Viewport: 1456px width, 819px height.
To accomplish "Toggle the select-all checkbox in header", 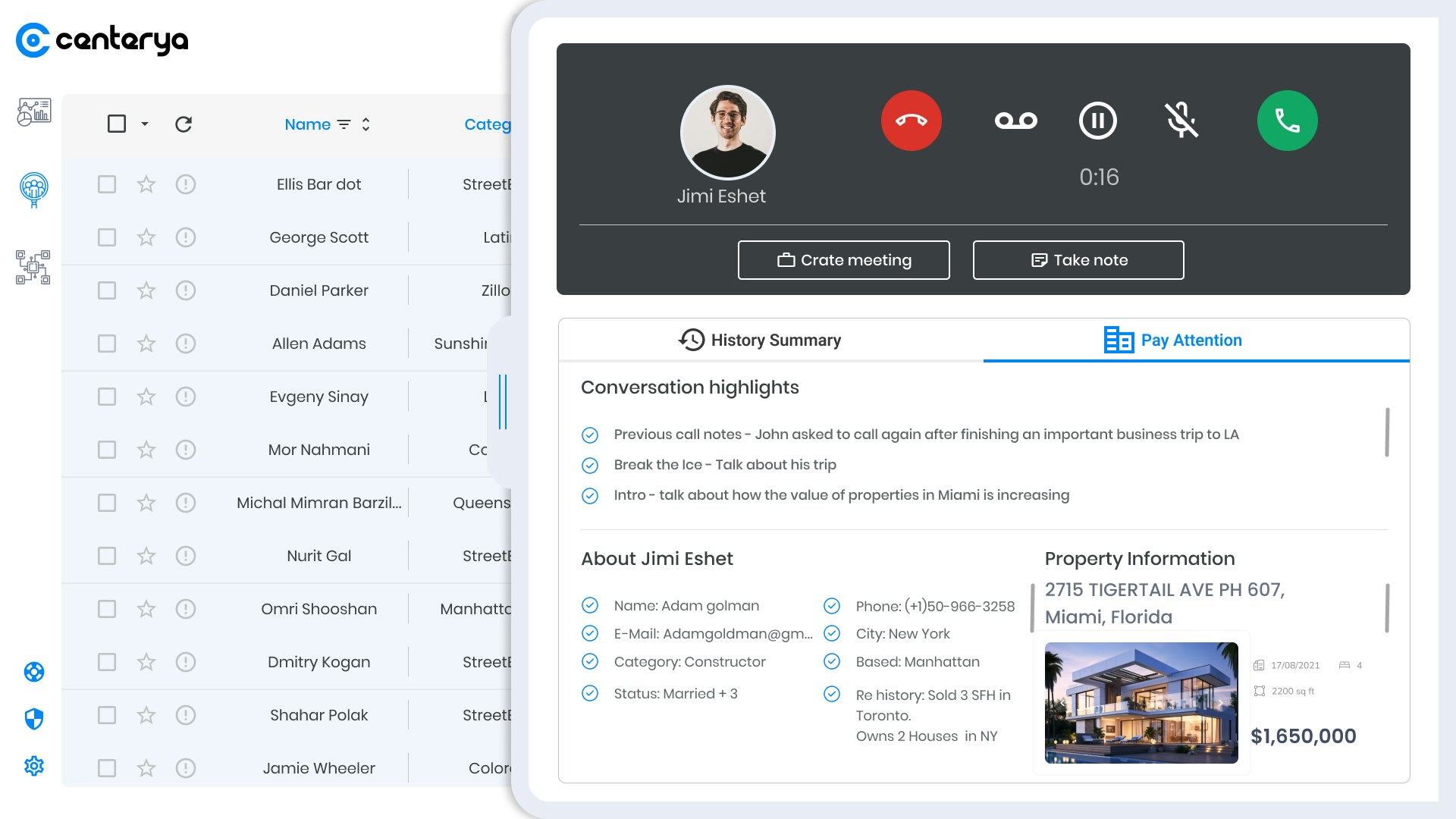I will click(x=117, y=124).
